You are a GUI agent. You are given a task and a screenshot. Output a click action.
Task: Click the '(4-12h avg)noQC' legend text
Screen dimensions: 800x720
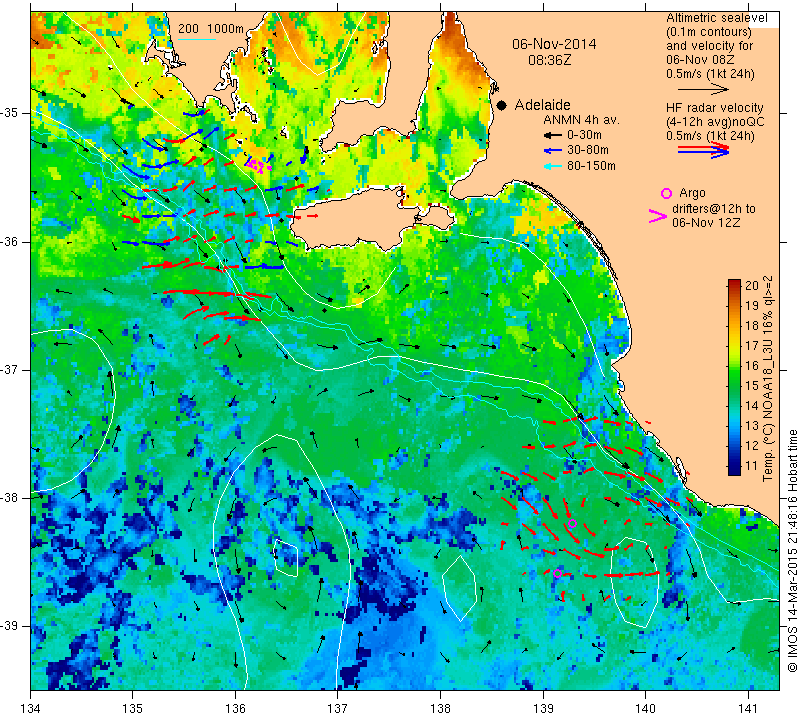[715, 122]
